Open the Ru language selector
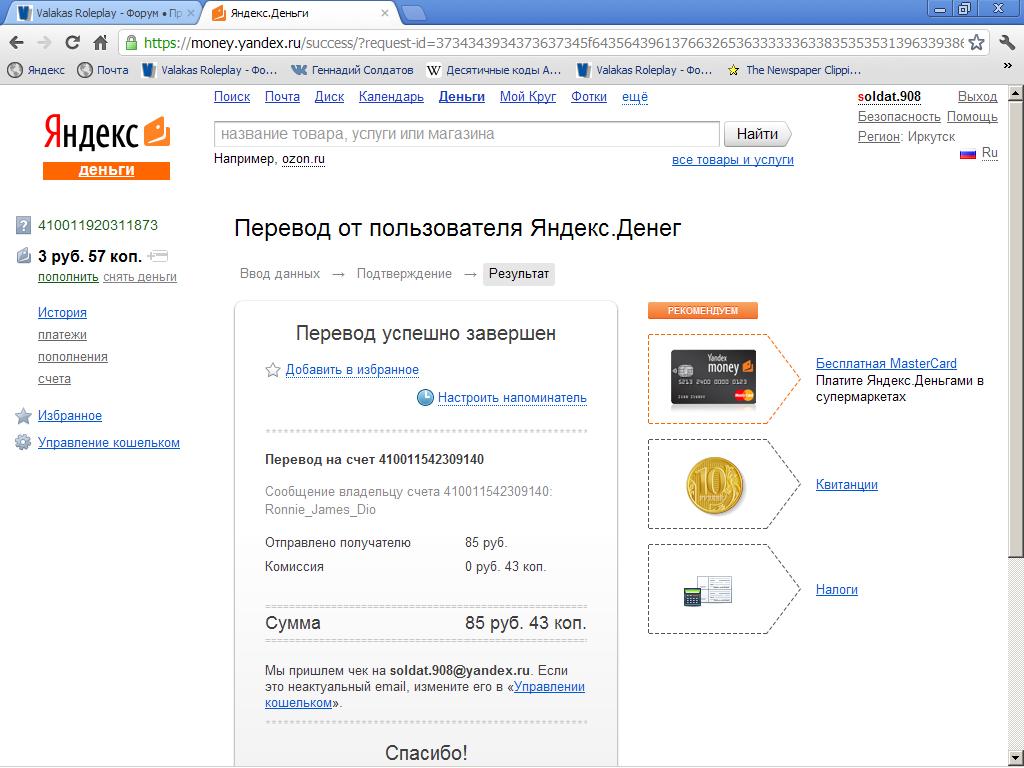The height and width of the screenshot is (768, 1024). tap(989, 153)
